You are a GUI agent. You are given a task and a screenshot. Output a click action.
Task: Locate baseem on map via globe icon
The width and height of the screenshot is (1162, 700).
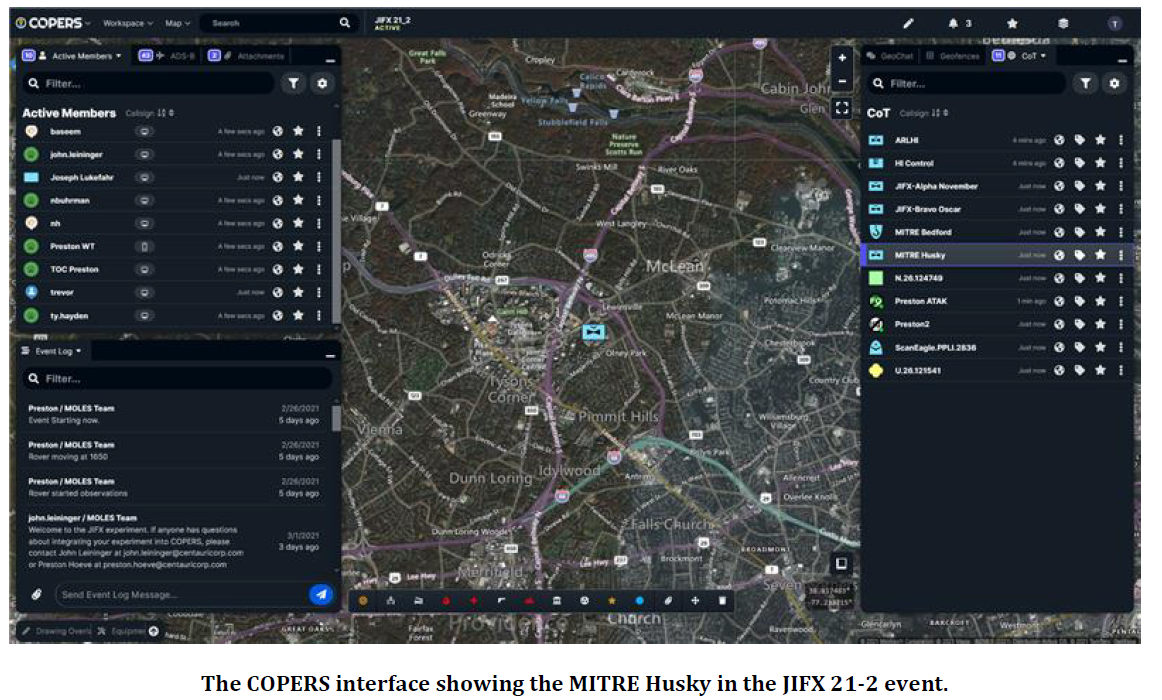click(277, 131)
